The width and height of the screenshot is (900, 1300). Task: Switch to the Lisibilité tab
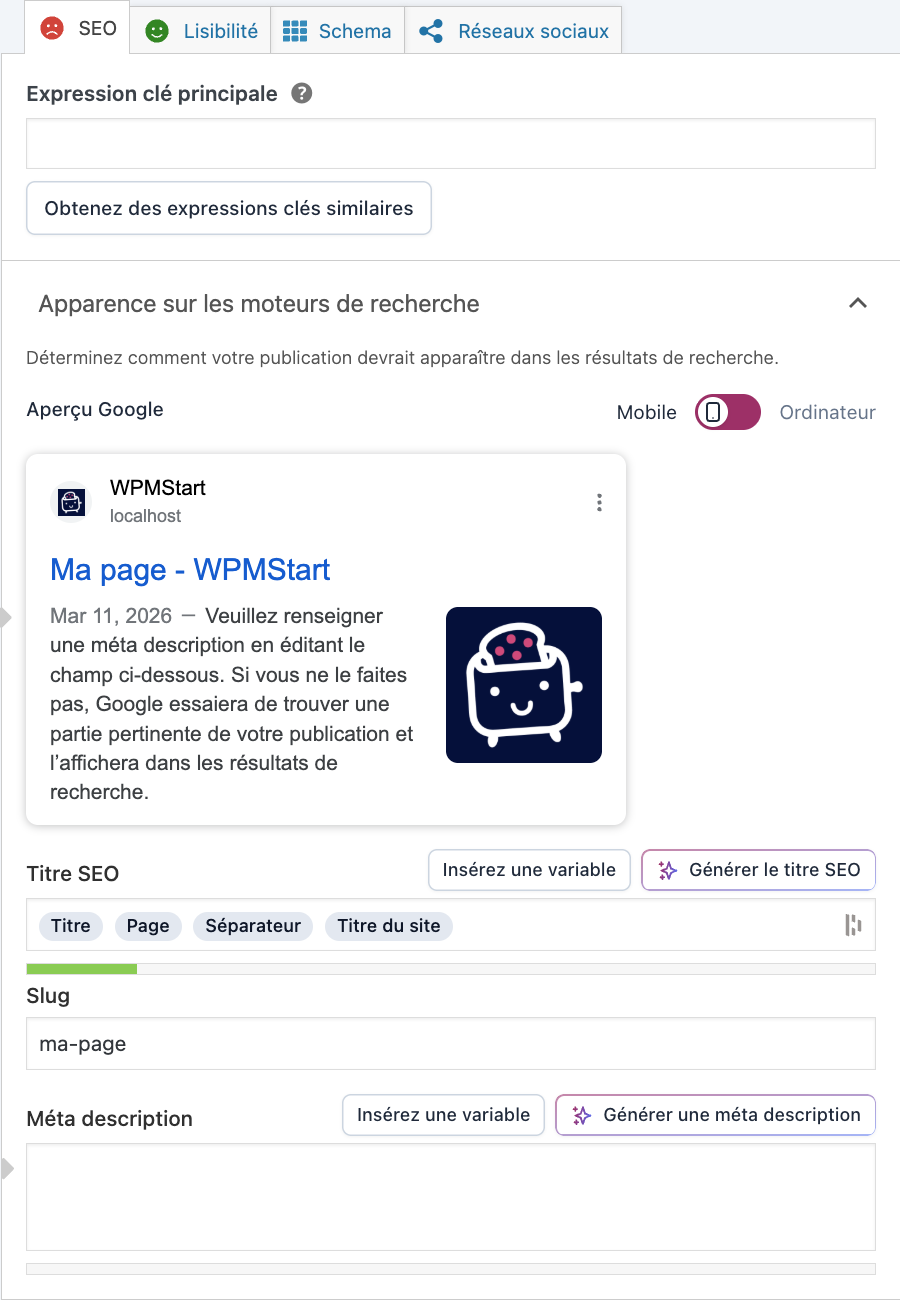click(x=201, y=31)
